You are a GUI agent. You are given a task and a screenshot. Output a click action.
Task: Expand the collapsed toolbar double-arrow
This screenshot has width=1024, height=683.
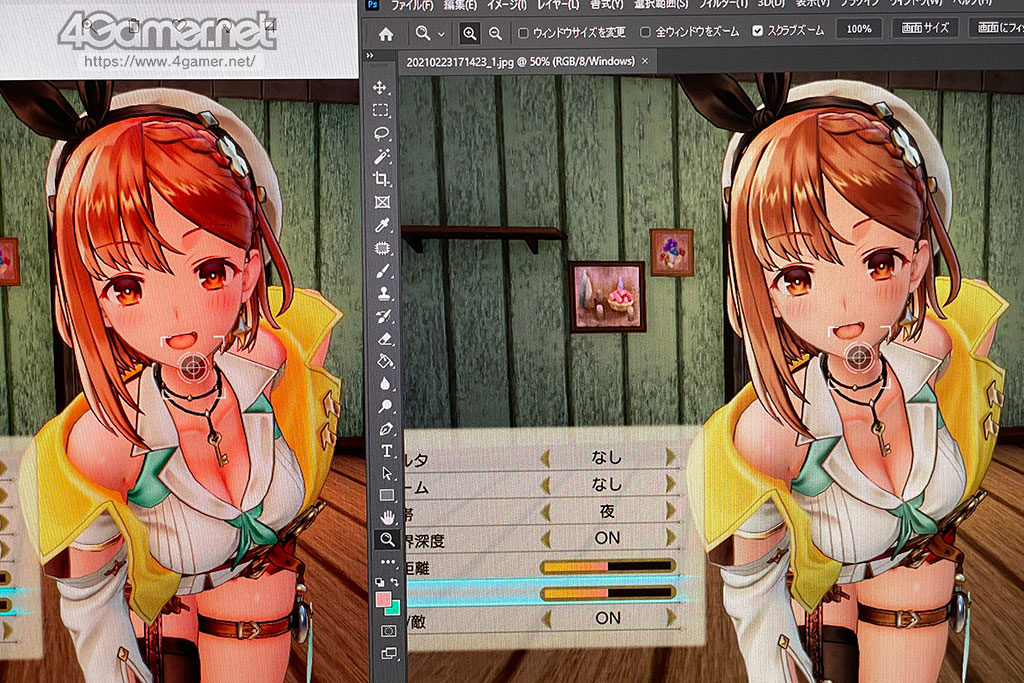coord(370,57)
